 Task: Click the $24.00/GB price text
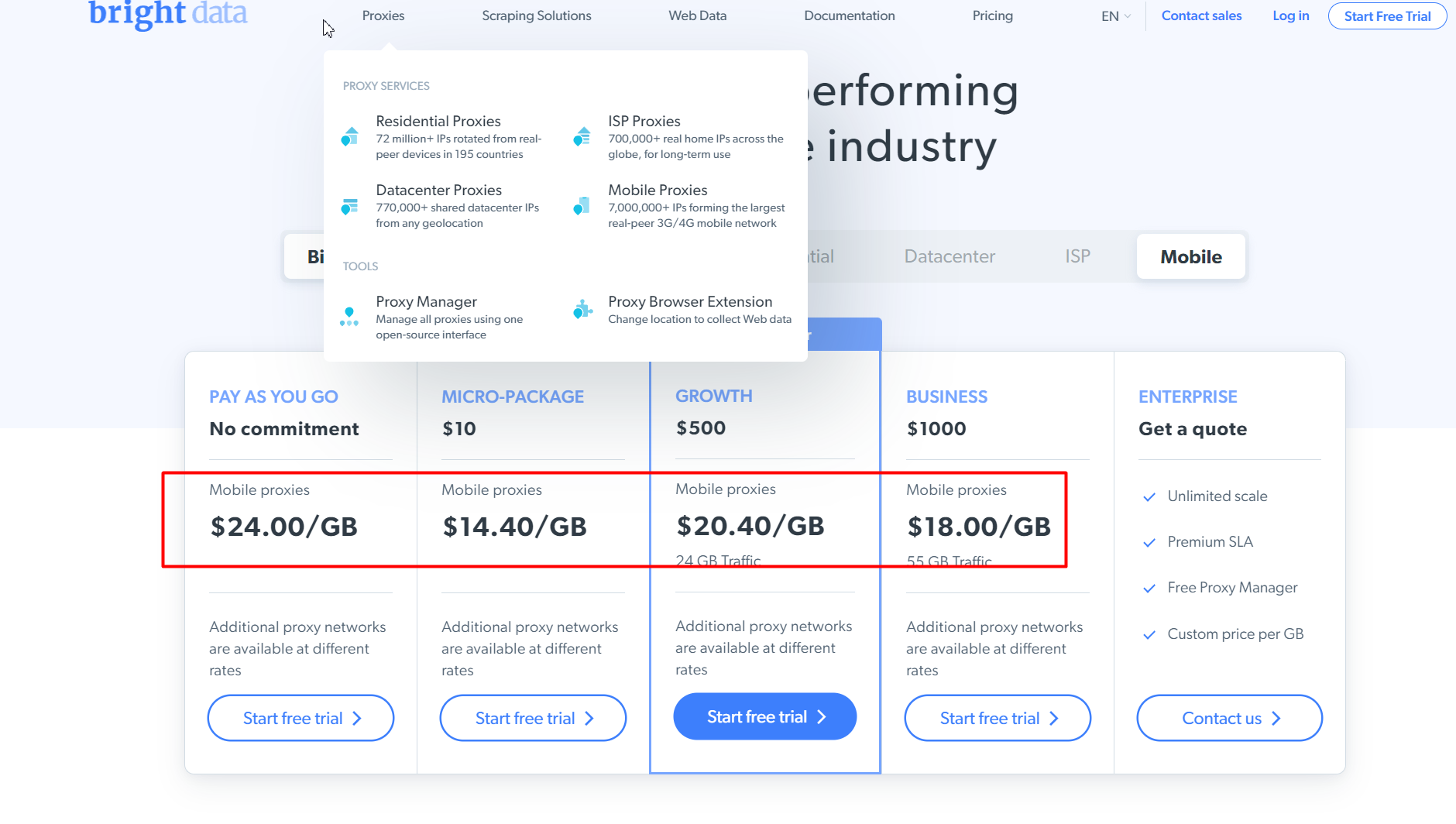pos(283,527)
